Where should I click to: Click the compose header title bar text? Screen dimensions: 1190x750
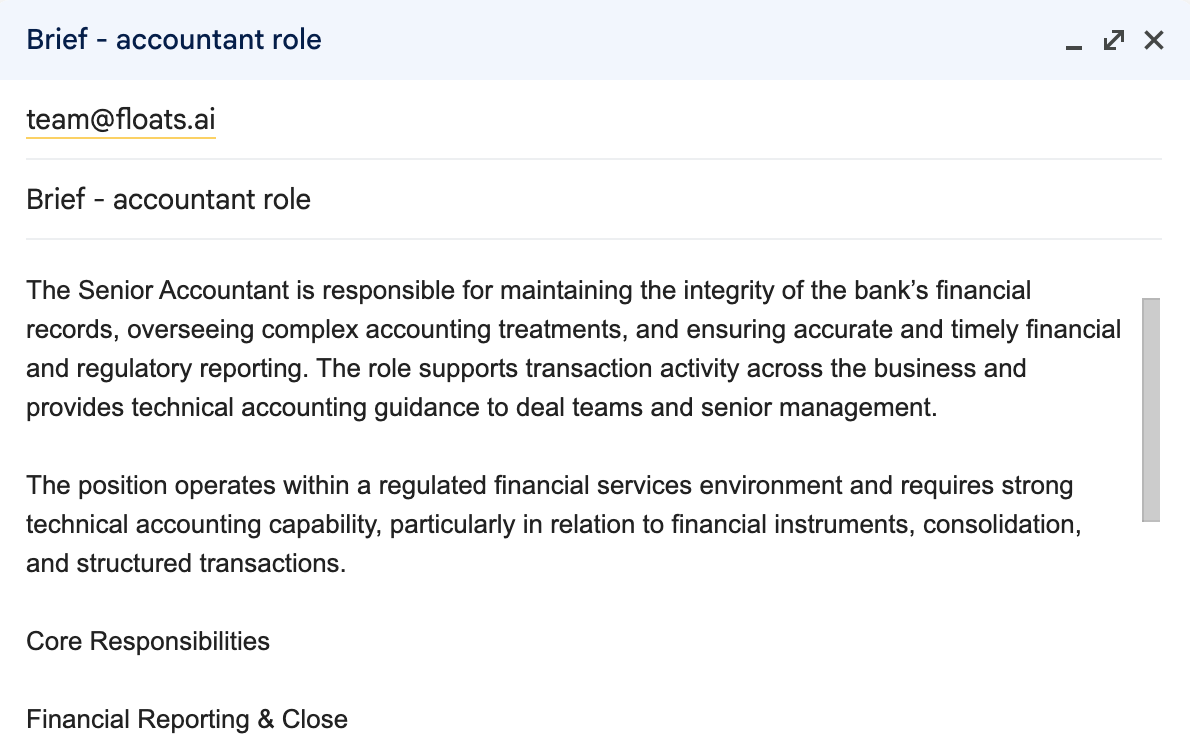[x=174, y=40]
